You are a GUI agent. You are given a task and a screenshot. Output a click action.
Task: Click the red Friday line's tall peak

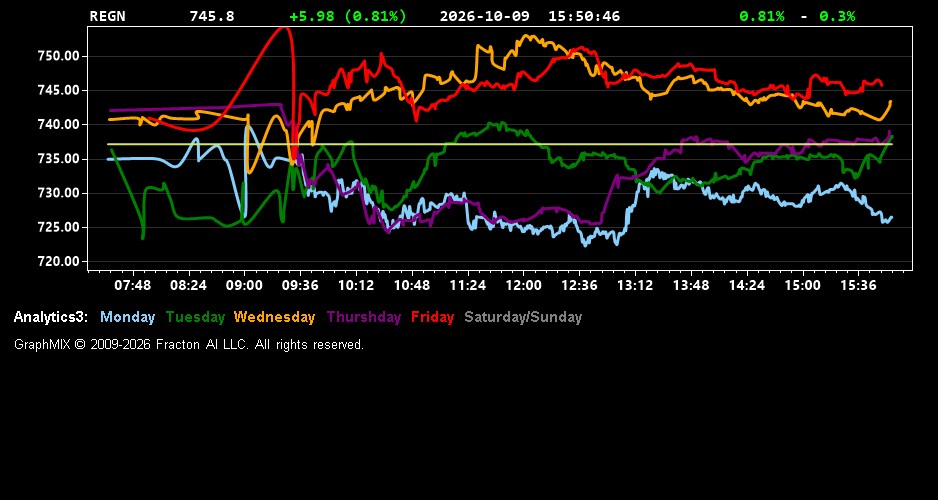tap(282, 29)
